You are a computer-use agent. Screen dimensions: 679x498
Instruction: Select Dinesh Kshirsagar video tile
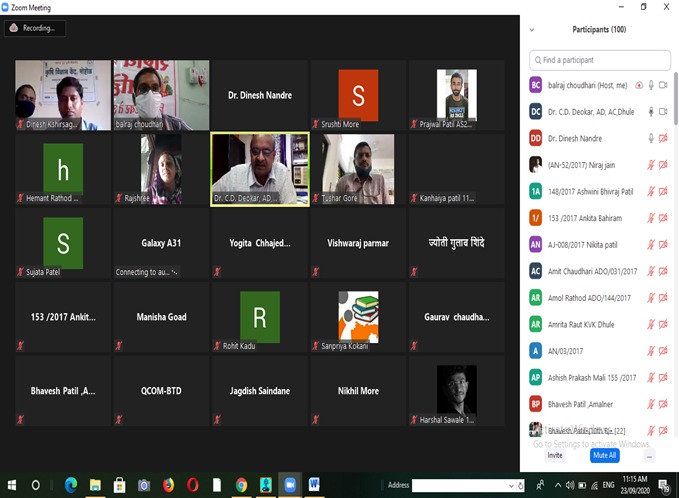coord(63,95)
